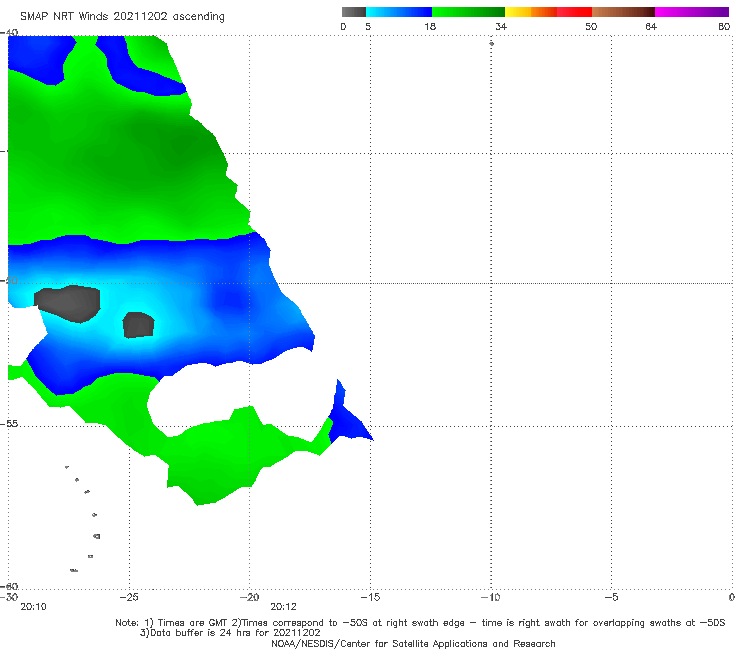Click the color bar label '64'
The width and height of the screenshot is (740, 650).
tap(651, 26)
